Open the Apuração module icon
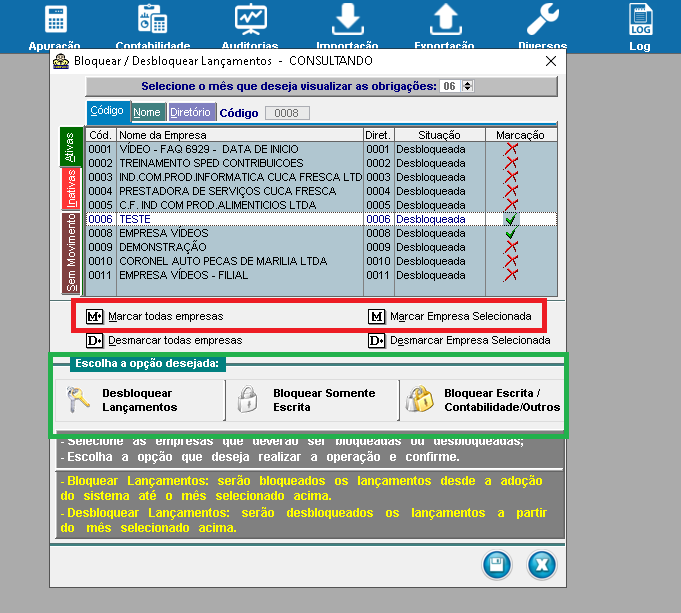Viewport: 681px width, 613px height. coord(56,19)
